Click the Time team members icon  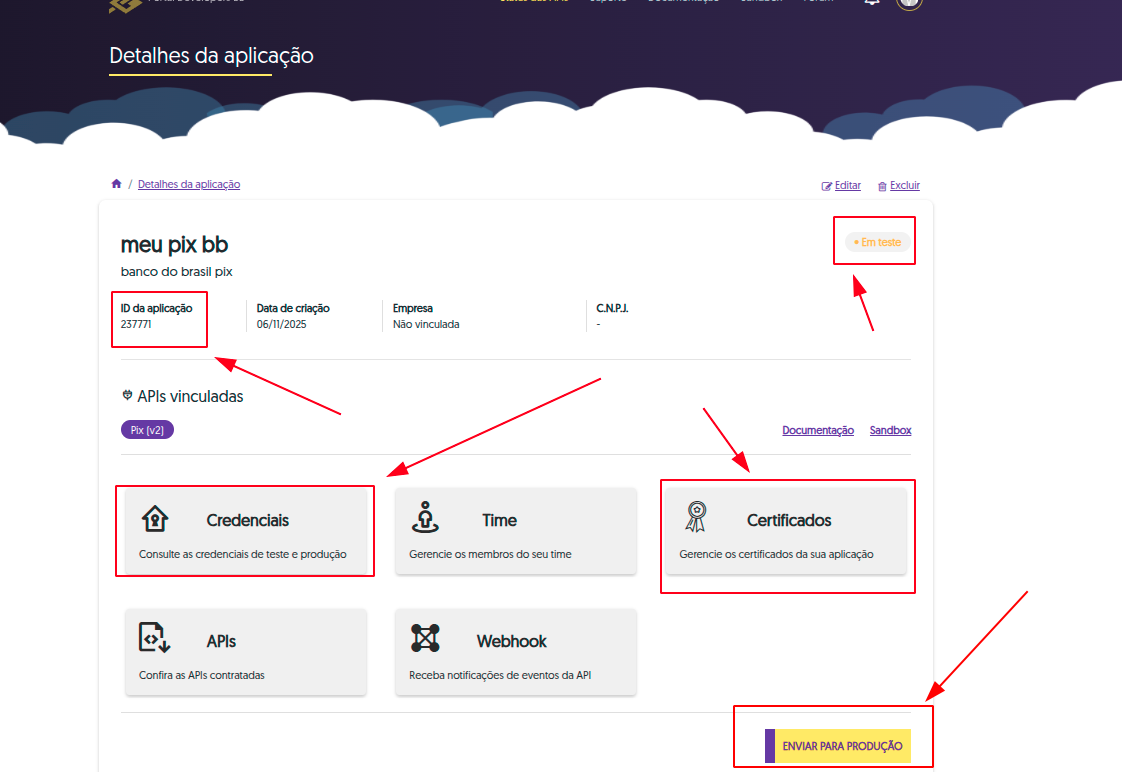[425, 518]
